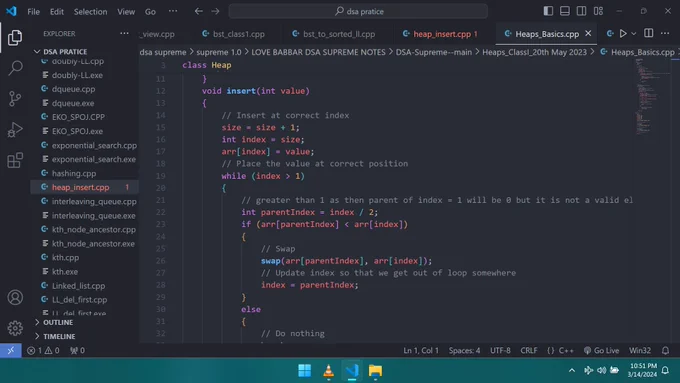This screenshot has height=383, width=680.
Task: Open notifications bell in status bar
Action: click(x=665, y=350)
